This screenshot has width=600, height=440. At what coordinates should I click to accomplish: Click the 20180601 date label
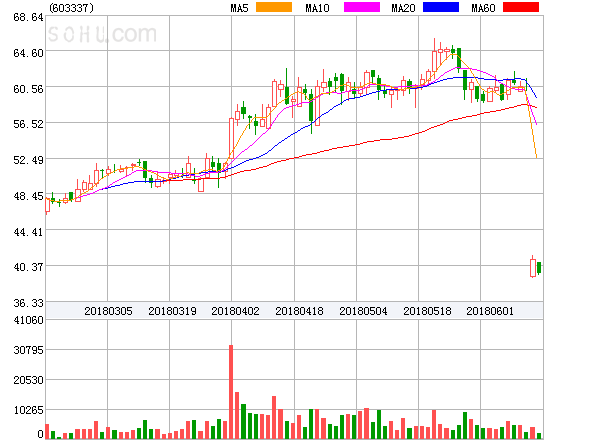tap(490, 311)
